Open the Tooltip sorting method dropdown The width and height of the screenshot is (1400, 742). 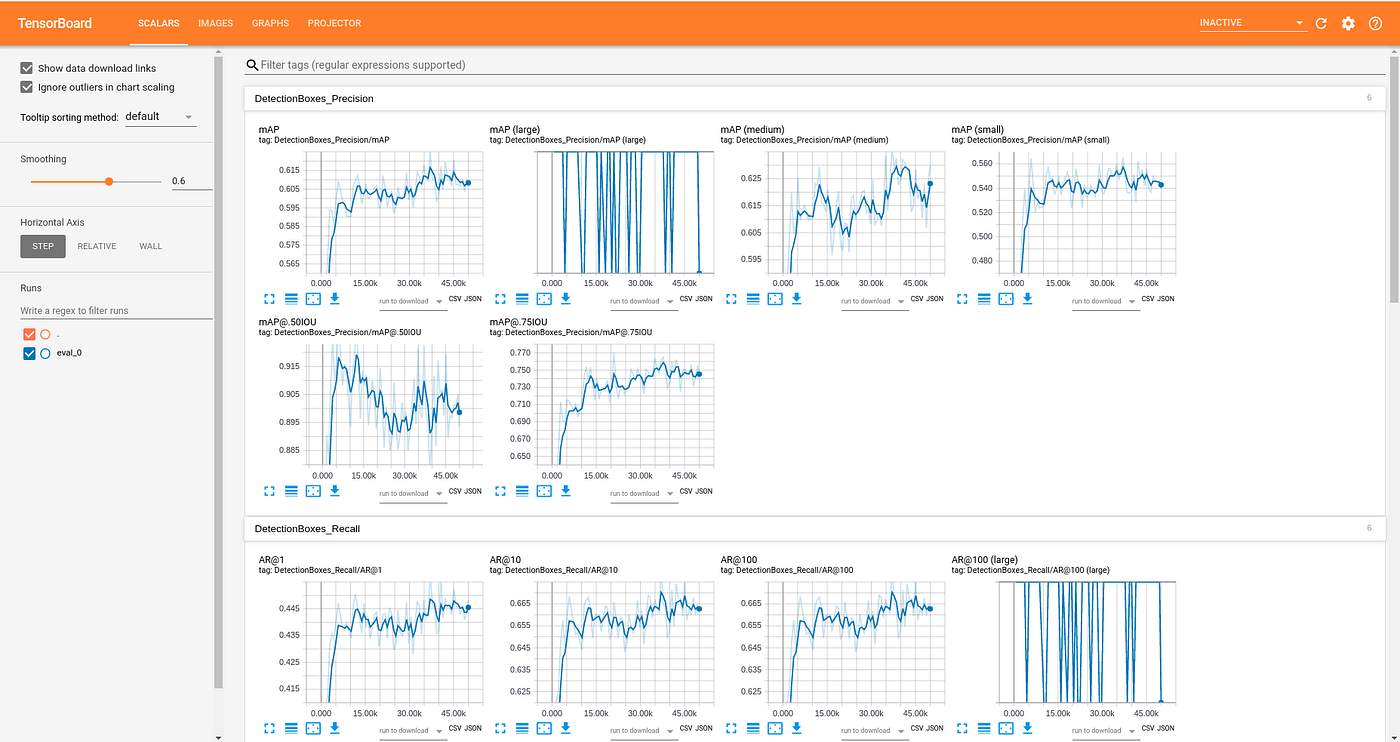tap(160, 117)
